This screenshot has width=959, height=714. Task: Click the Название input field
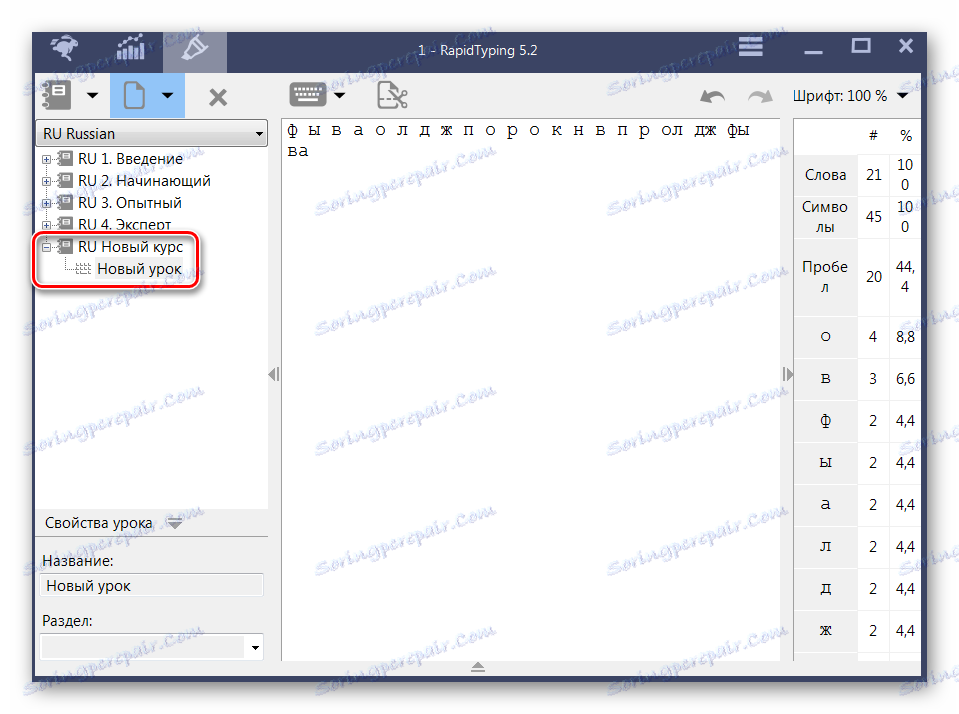pyautogui.click(x=151, y=586)
